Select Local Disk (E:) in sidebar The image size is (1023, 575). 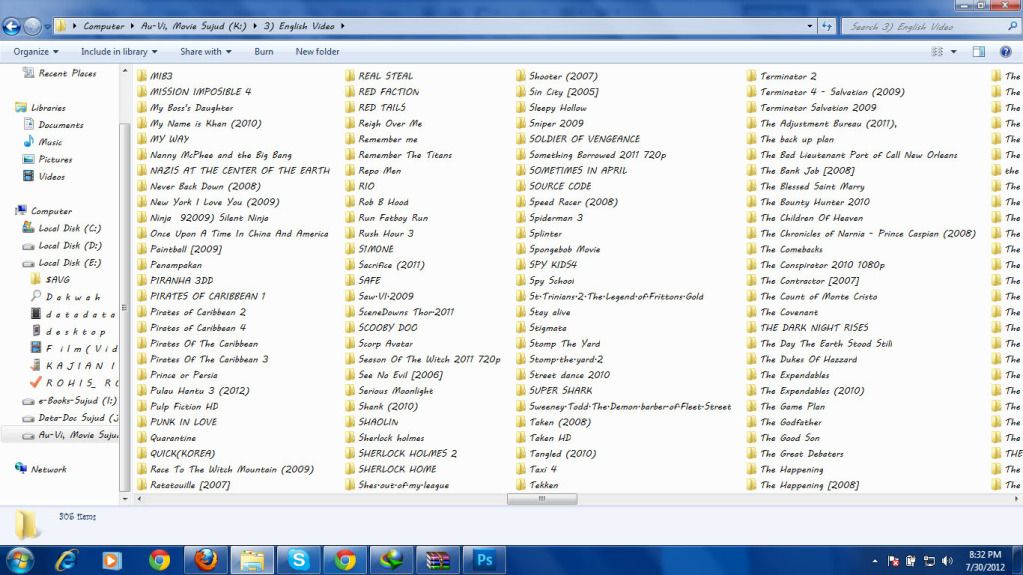click(x=69, y=262)
